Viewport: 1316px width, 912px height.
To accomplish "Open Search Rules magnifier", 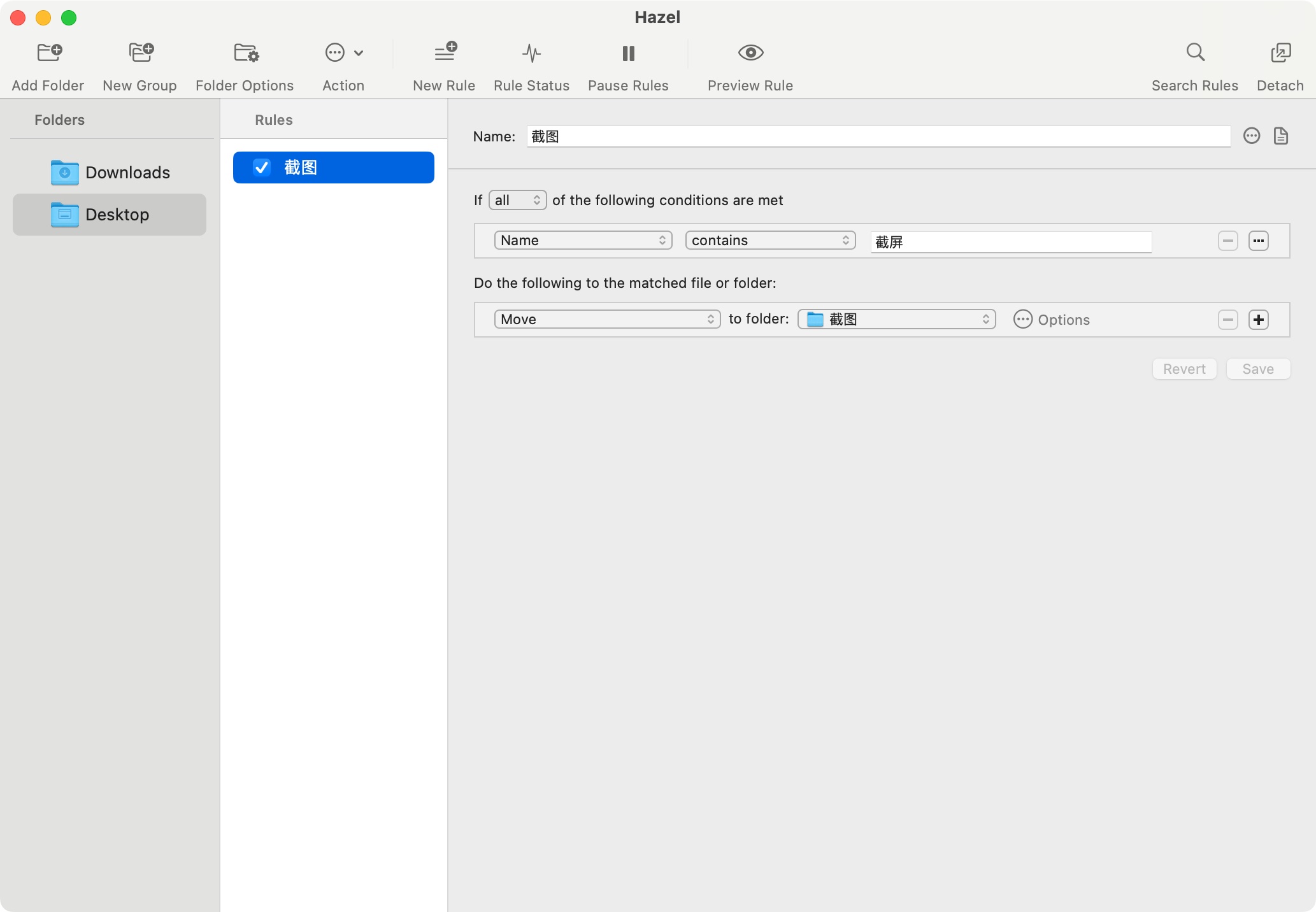I will tap(1195, 53).
